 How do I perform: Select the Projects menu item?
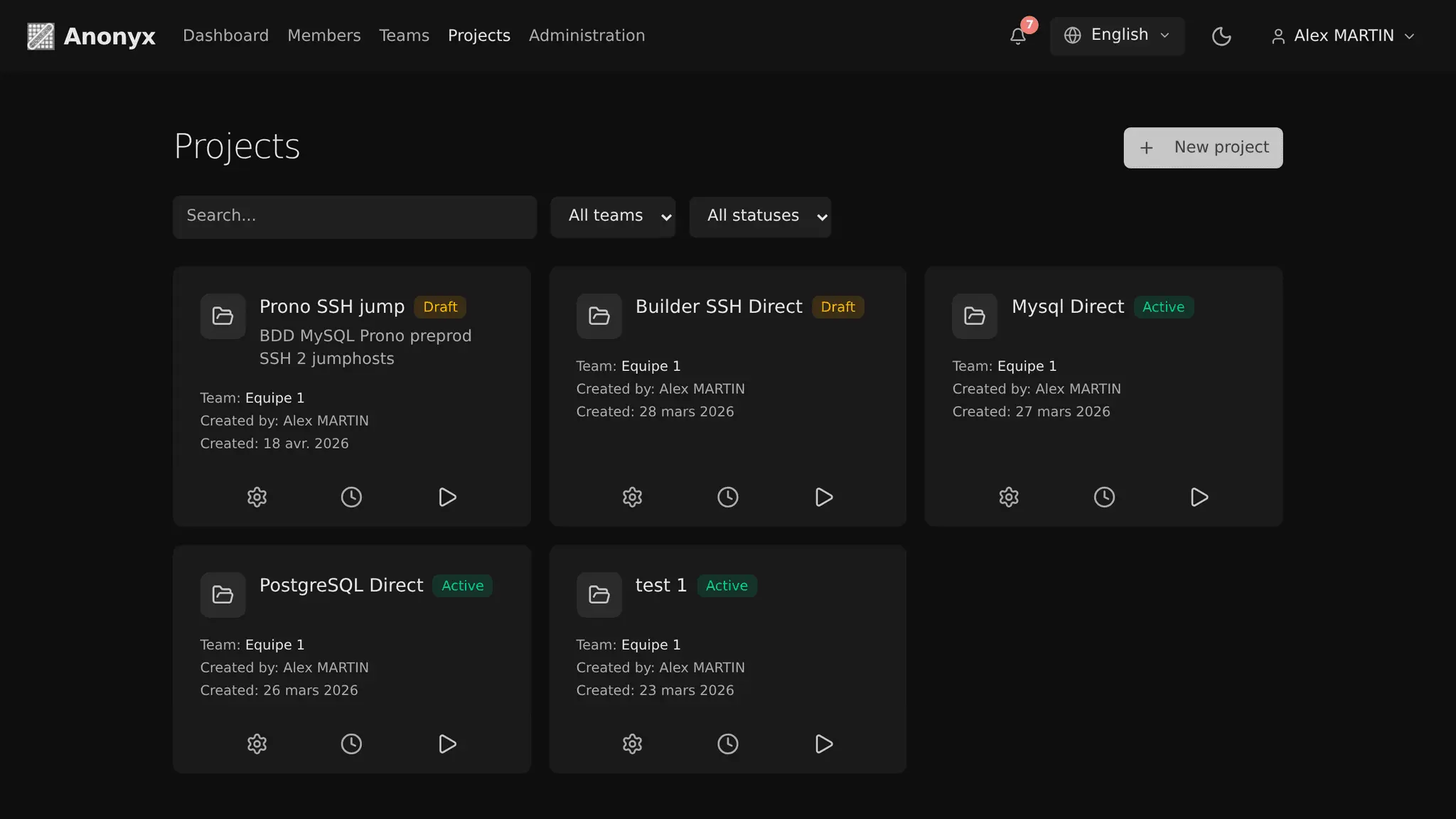click(x=478, y=36)
